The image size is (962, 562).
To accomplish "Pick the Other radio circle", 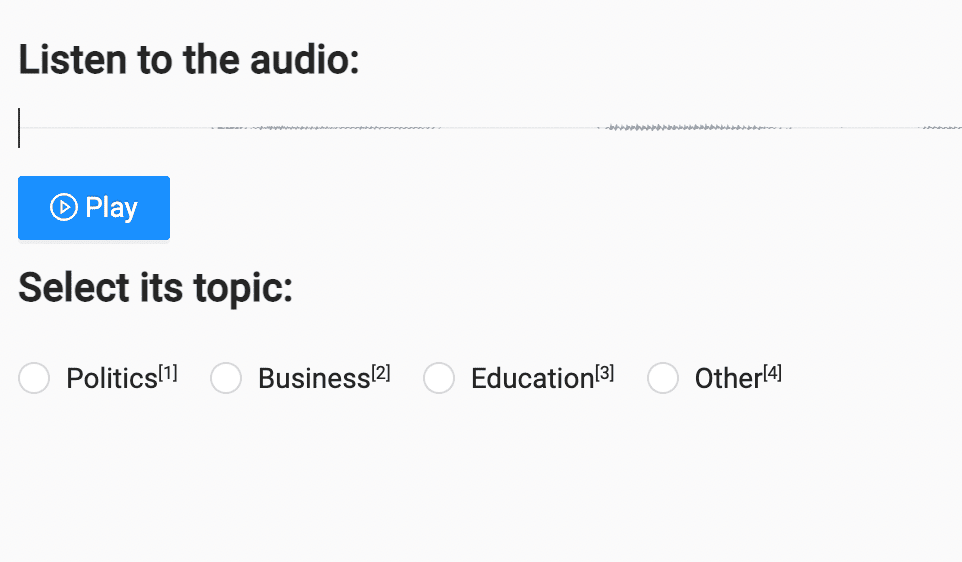I will pos(663,378).
